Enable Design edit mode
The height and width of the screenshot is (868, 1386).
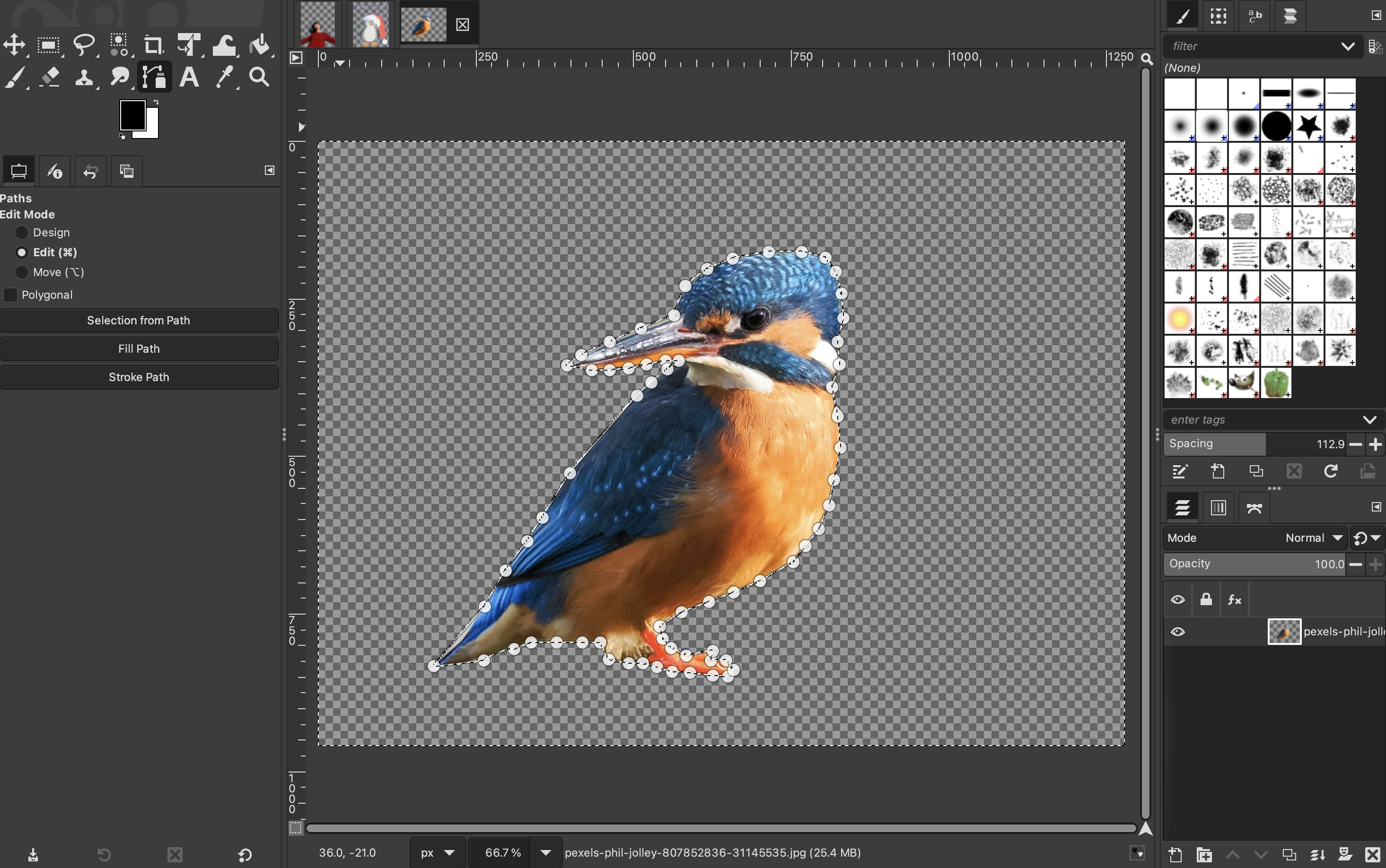(x=22, y=233)
